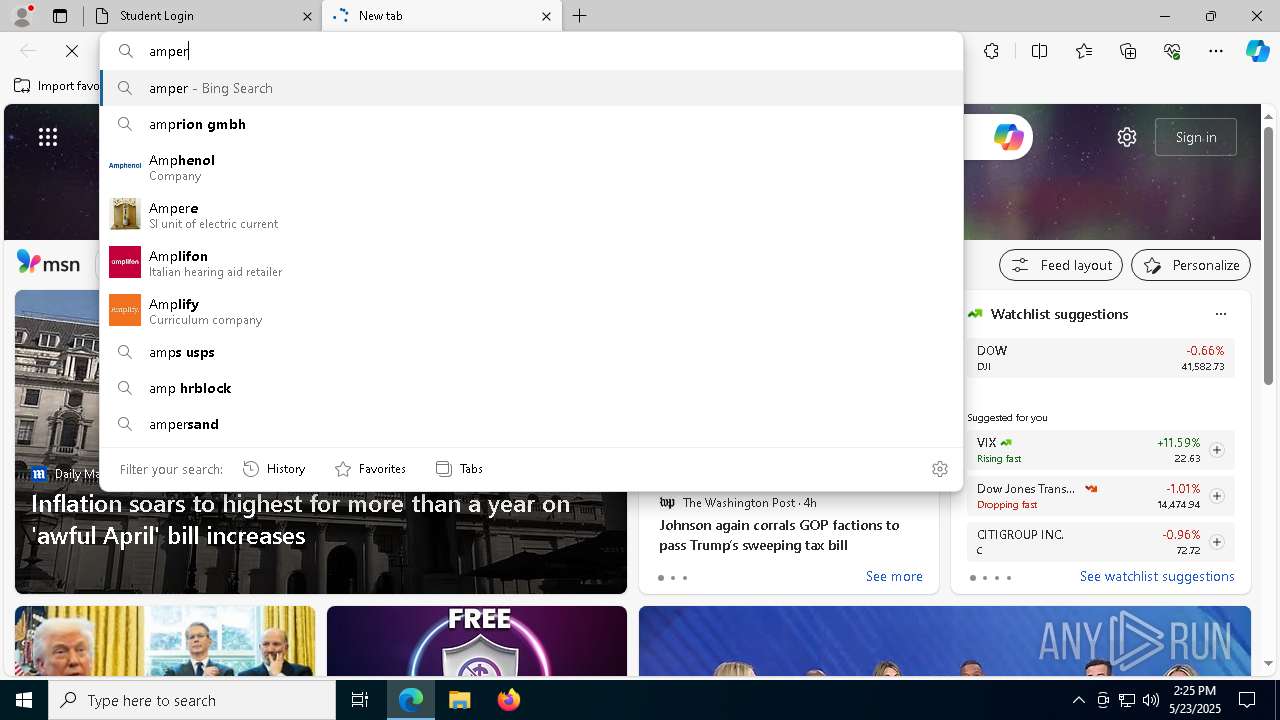Click the Personalize button
The height and width of the screenshot is (720, 1280).
pos(1191,265)
